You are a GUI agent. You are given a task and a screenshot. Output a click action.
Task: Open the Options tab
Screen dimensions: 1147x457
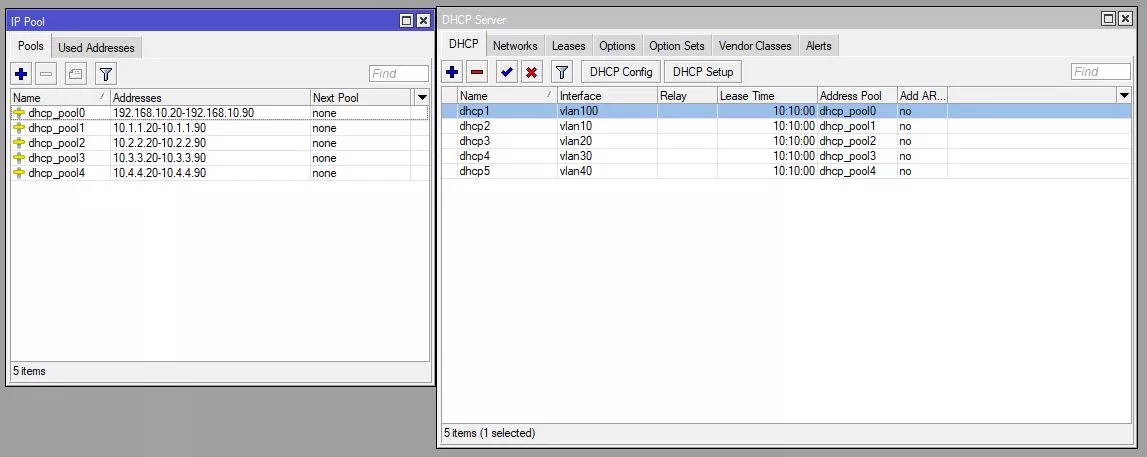click(617, 45)
